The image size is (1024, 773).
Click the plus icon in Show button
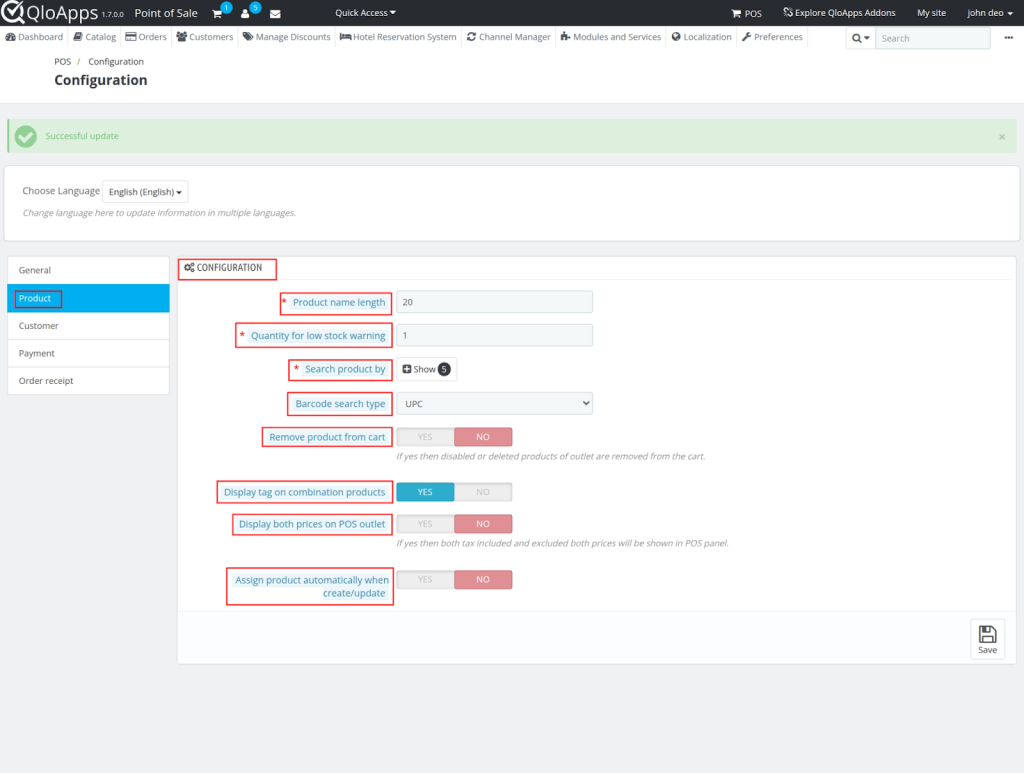click(407, 369)
